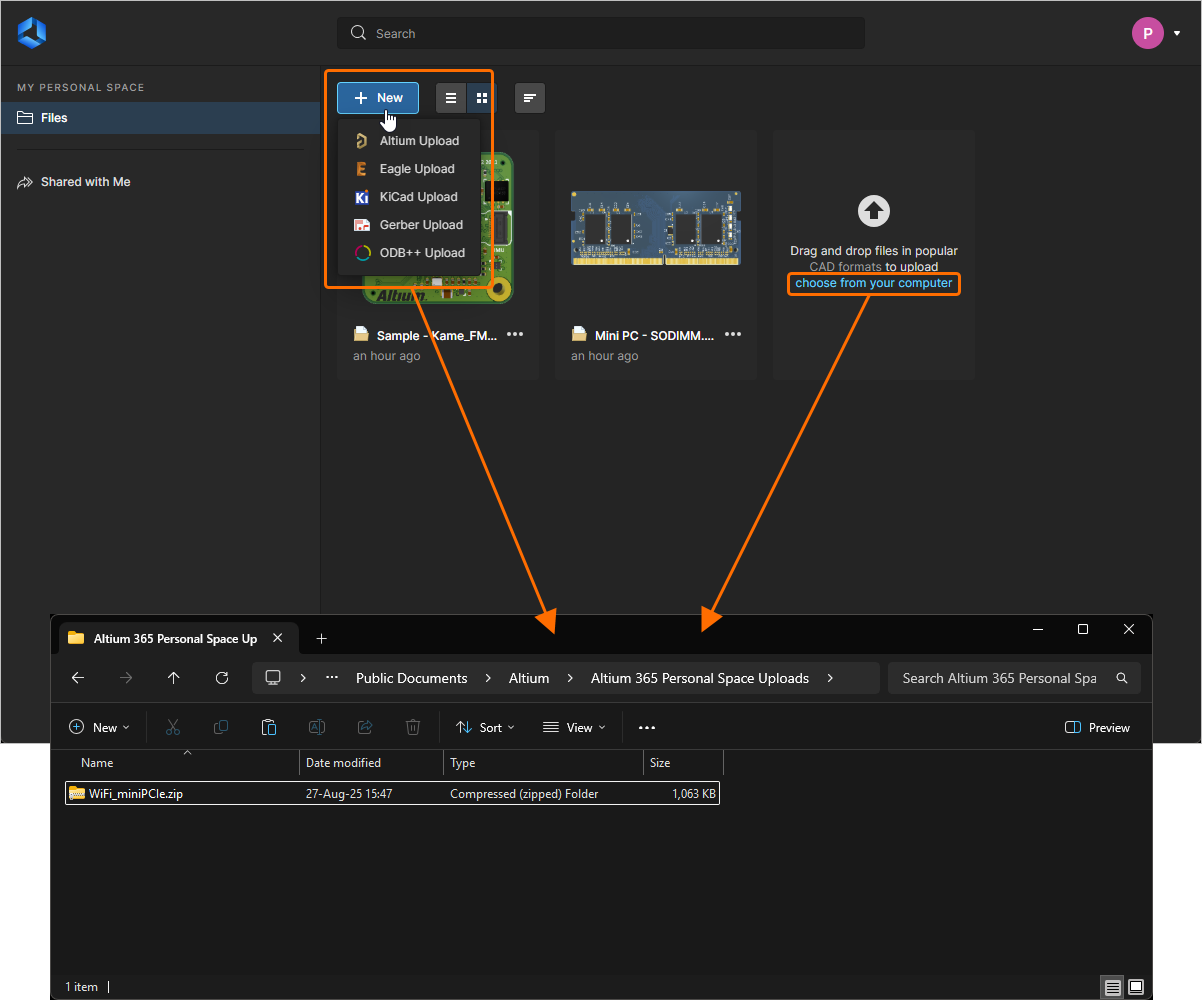The height and width of the screenshot is (1000, 1202).
Task: Click the Altium 365 logo icon
Action: 32,33
